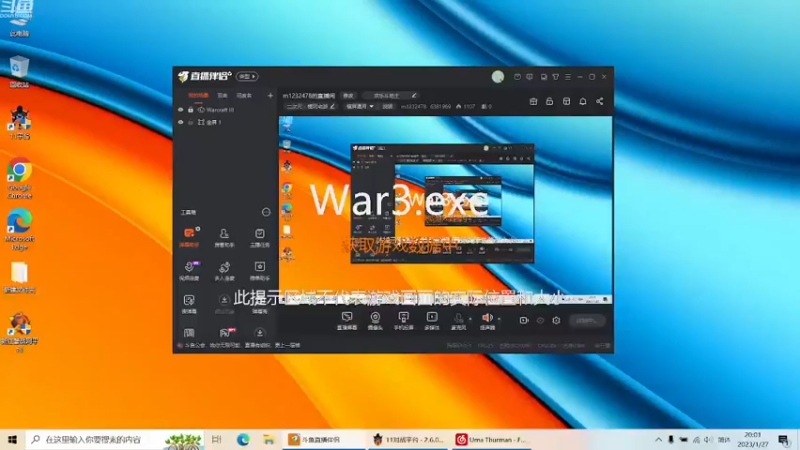Click the record icon in the bottom bar
Screen dimensions: 800x450
tap(523, 320)
